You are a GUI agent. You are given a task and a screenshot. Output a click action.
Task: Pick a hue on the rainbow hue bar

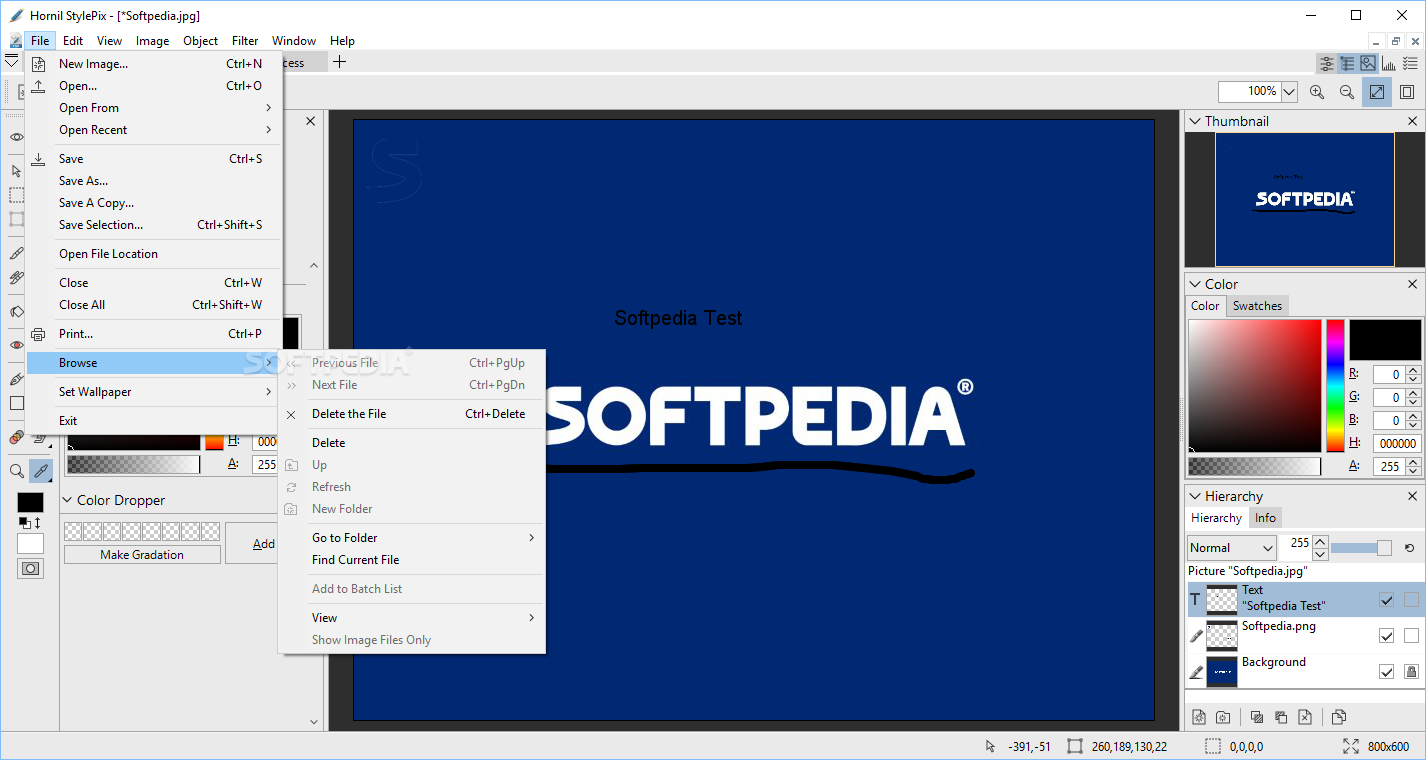[1335, 386]
